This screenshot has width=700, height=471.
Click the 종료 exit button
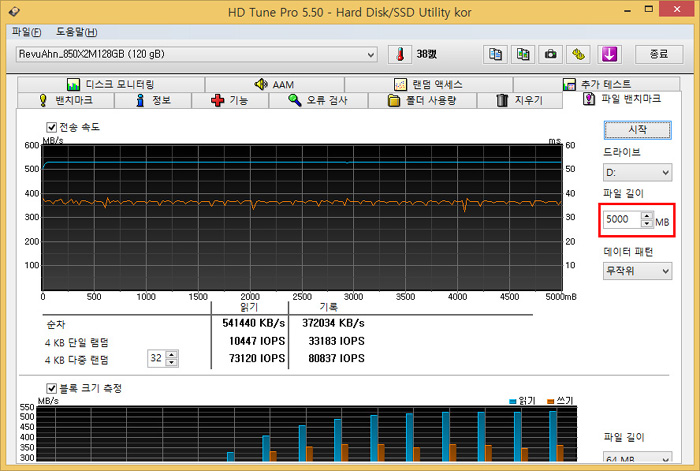(x=658, y=54)
